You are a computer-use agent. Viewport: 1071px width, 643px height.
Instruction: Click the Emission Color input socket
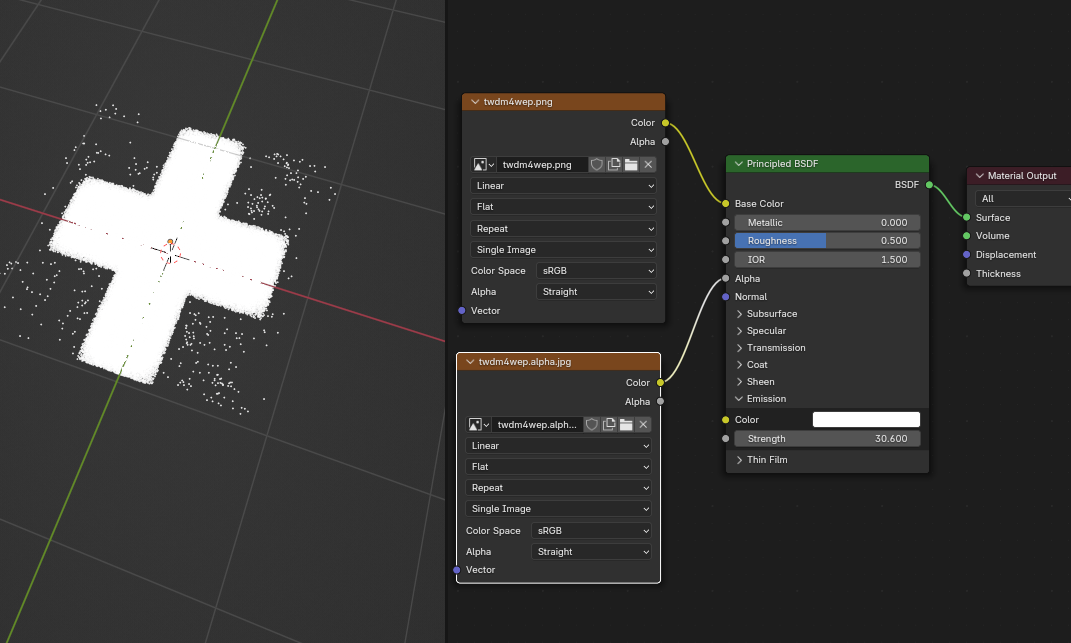pos(725,420)
